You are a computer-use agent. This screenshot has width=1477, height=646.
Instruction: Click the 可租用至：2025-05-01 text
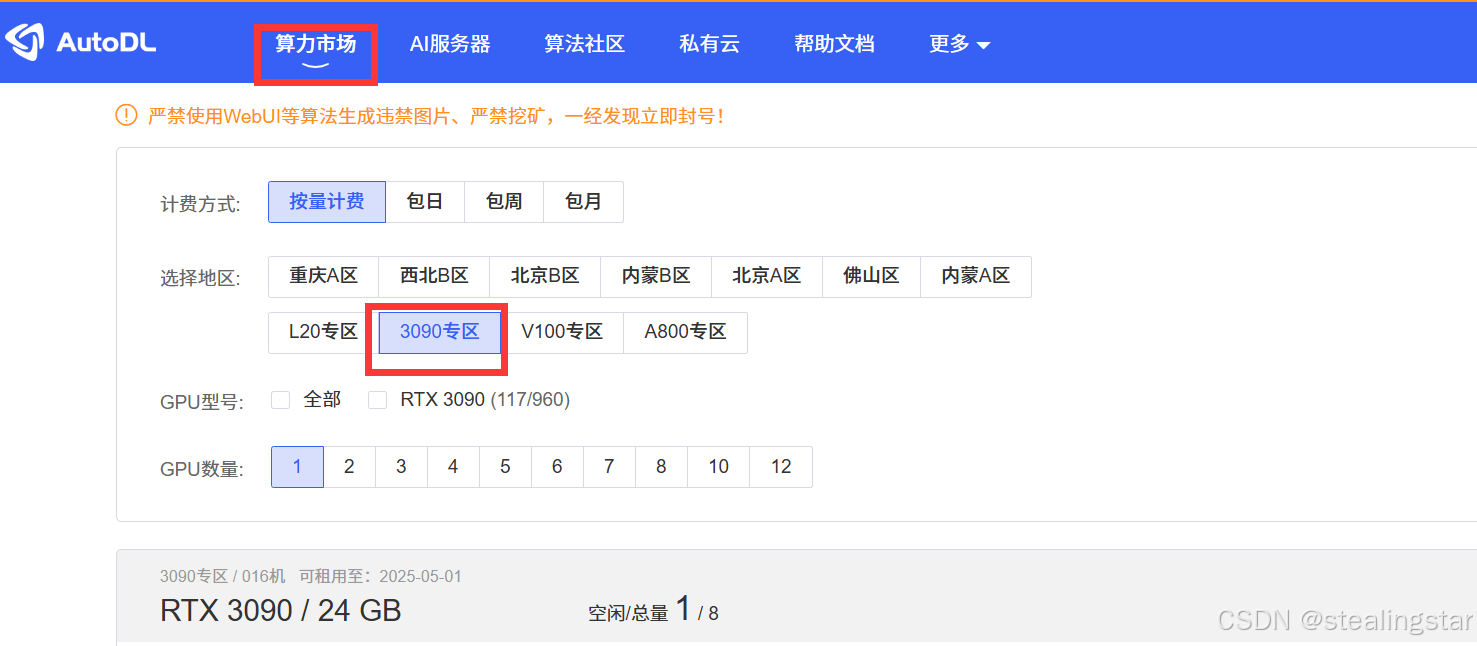point(379,576)
